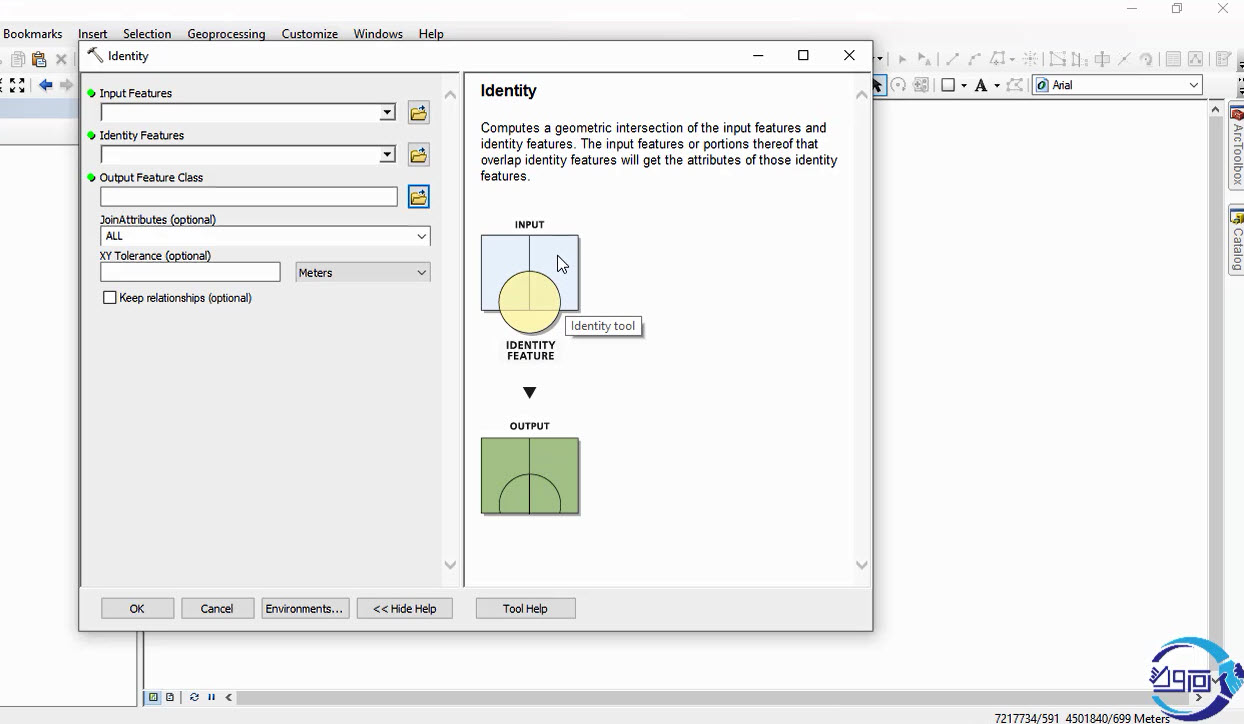Switch to Layout View icon

[170, 697]
